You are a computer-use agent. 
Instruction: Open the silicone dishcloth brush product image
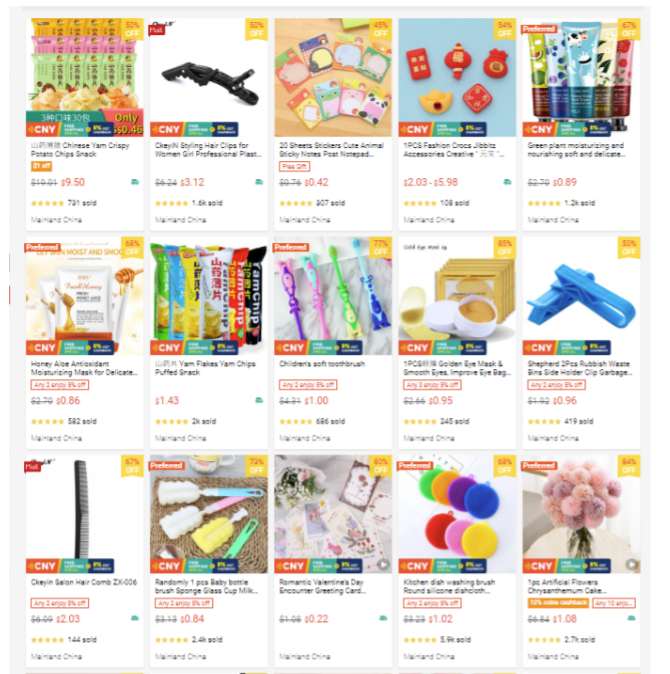457,514
